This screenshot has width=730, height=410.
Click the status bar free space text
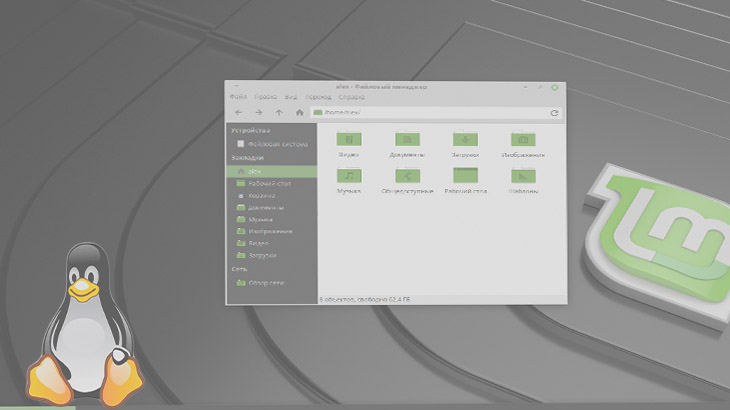(x=365, y=300)
